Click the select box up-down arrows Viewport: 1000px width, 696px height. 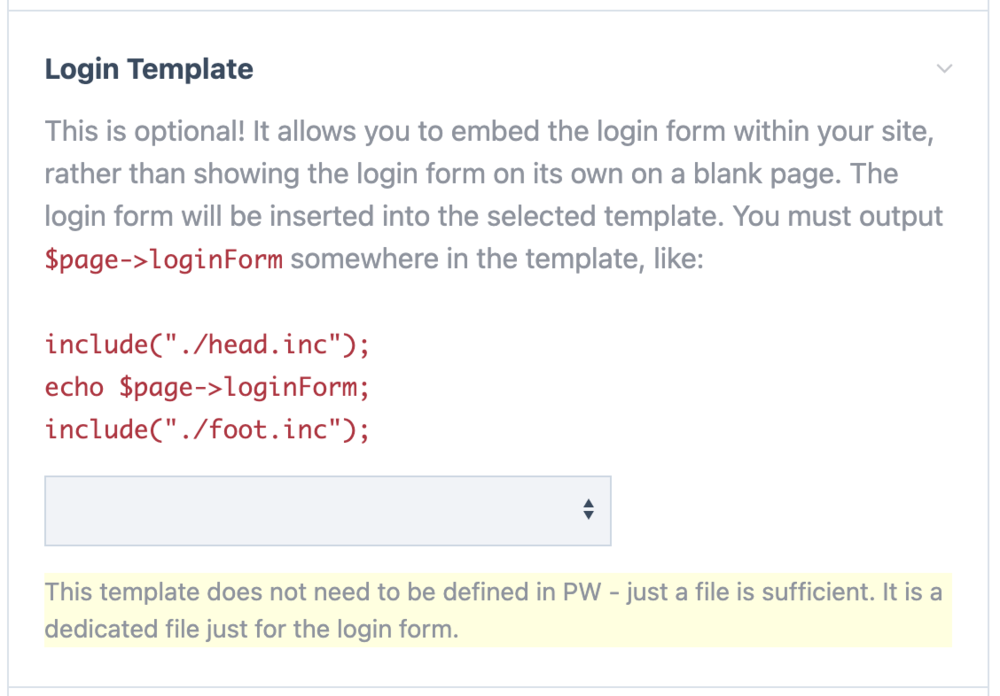(588, 510)
